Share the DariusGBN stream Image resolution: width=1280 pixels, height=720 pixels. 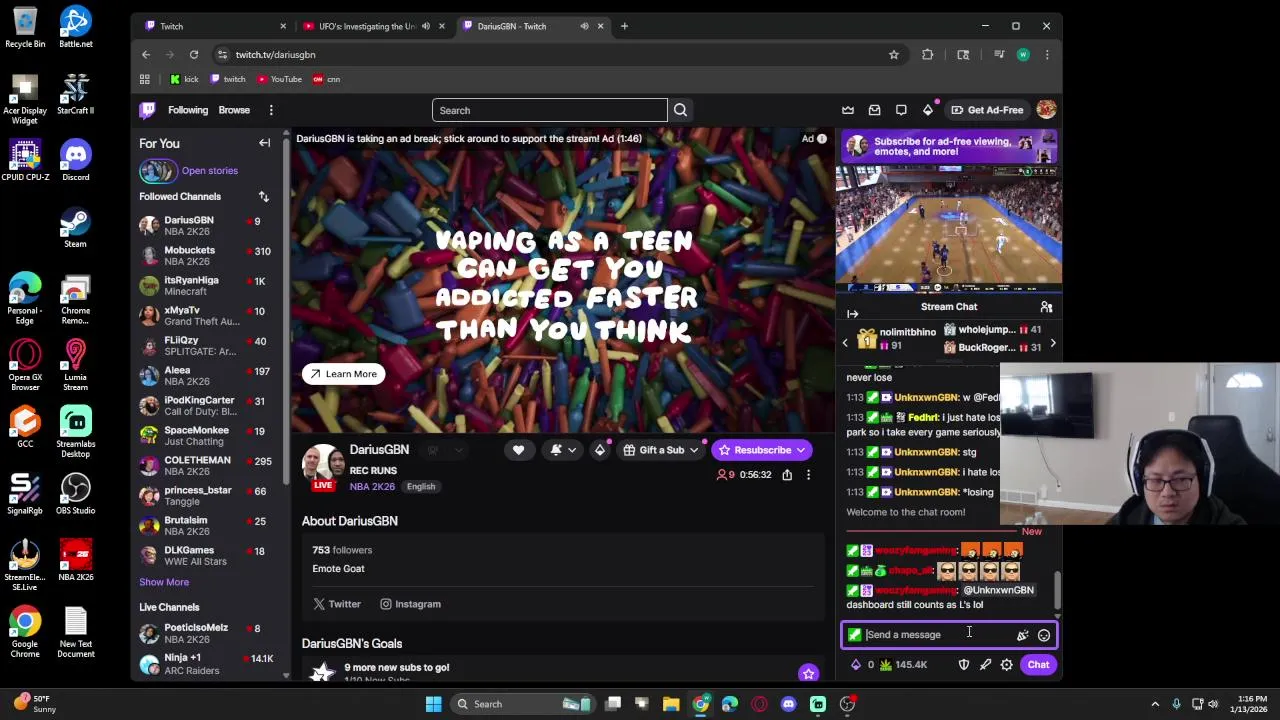pos(787,475)
